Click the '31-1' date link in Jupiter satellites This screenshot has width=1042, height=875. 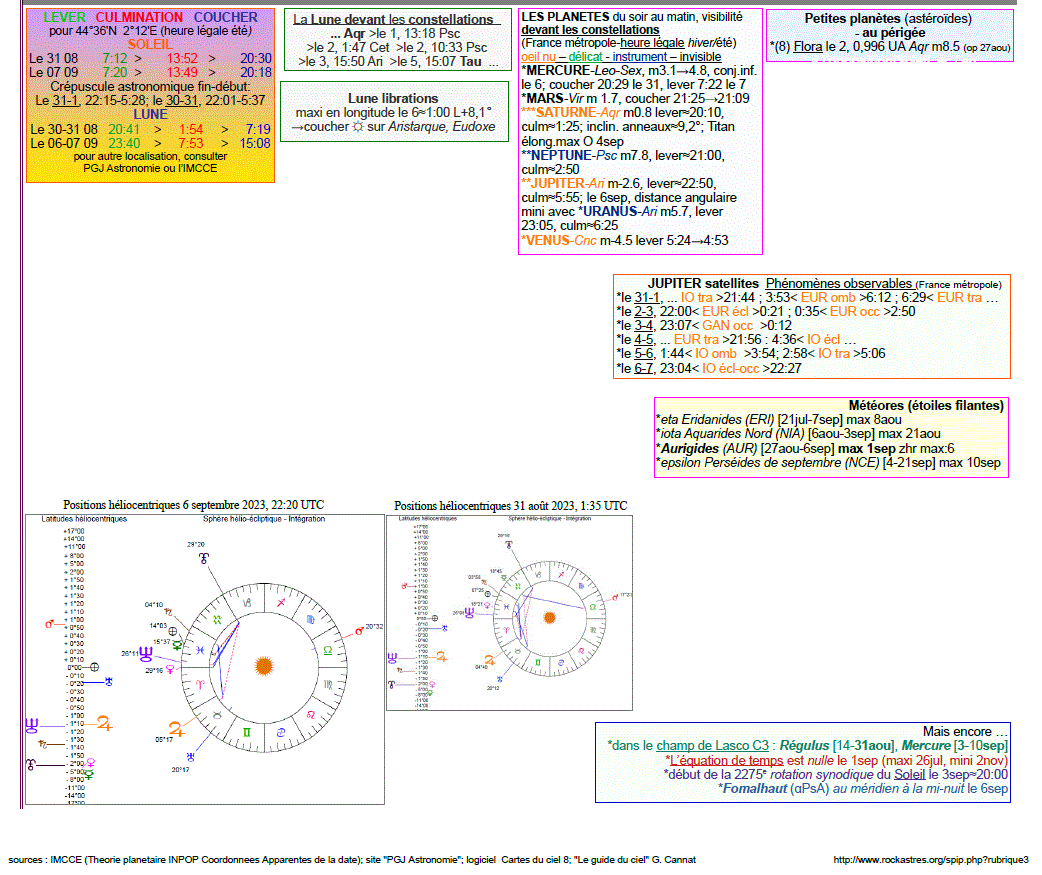point(647,298)
